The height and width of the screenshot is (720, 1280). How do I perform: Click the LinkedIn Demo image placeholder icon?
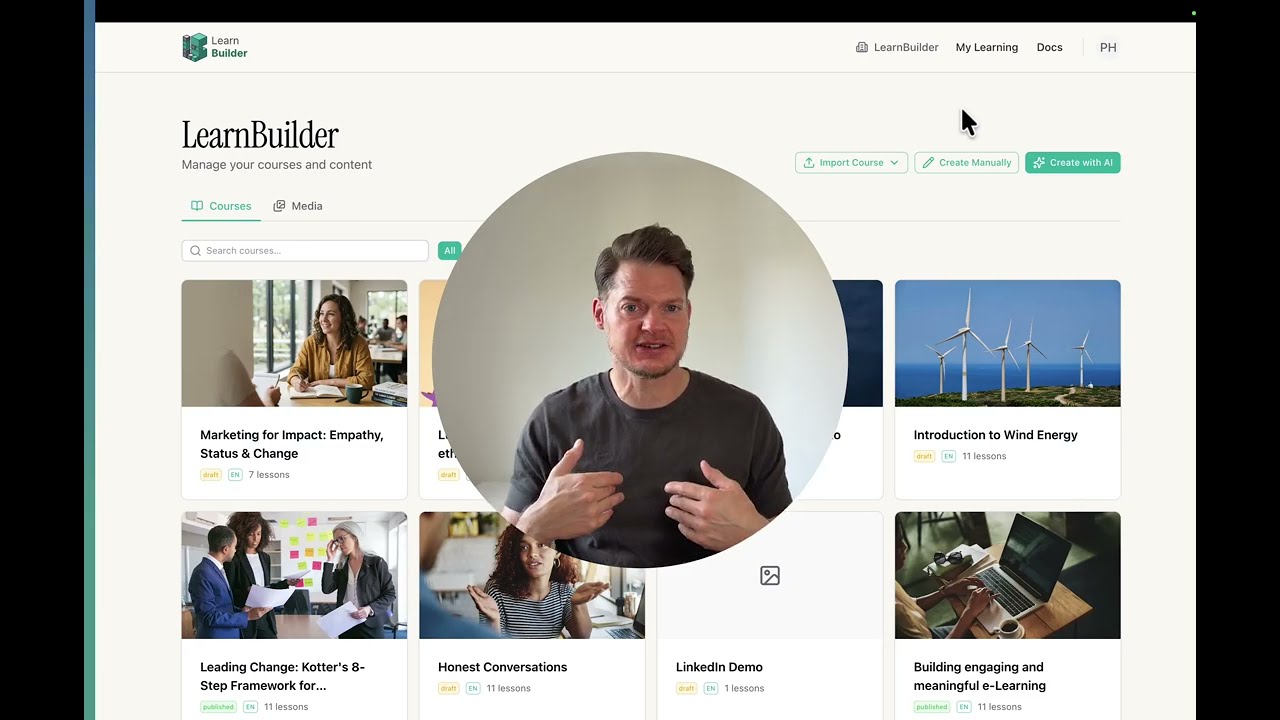770,575
